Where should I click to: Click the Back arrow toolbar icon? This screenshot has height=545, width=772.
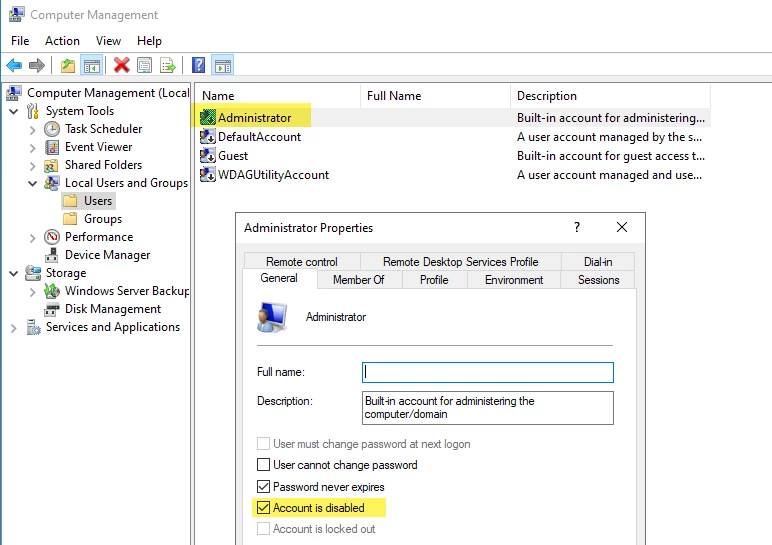click(x=14, y=65)
